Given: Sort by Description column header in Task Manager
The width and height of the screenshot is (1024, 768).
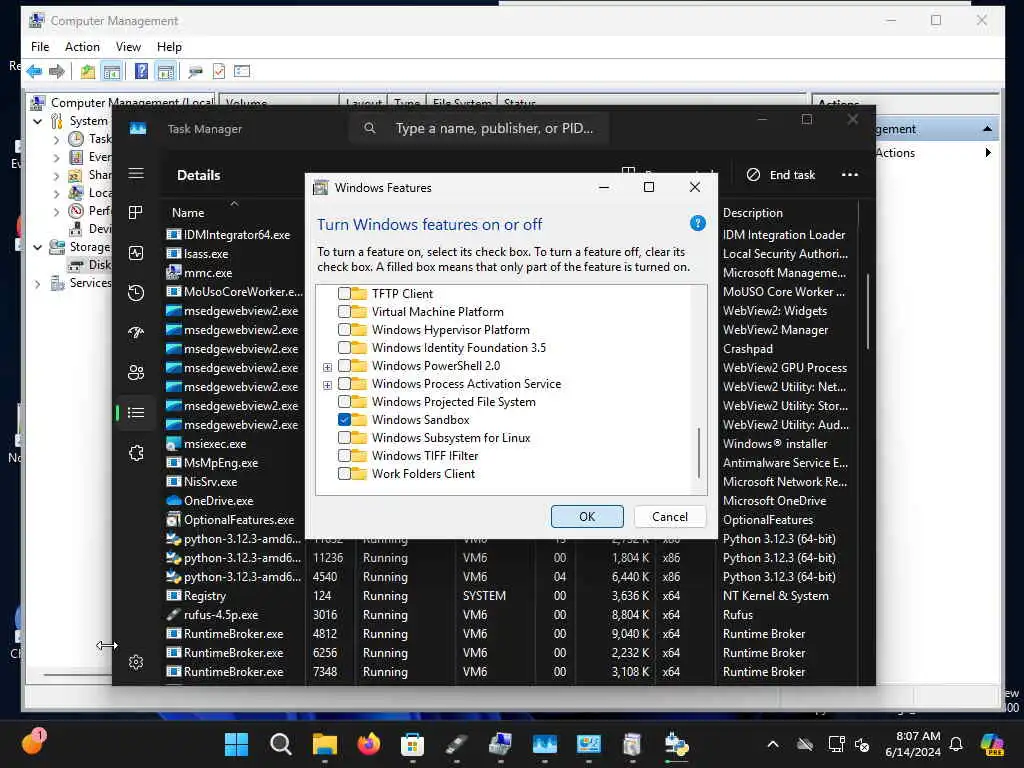Looking at the screenshot, I should pos(752,213).
